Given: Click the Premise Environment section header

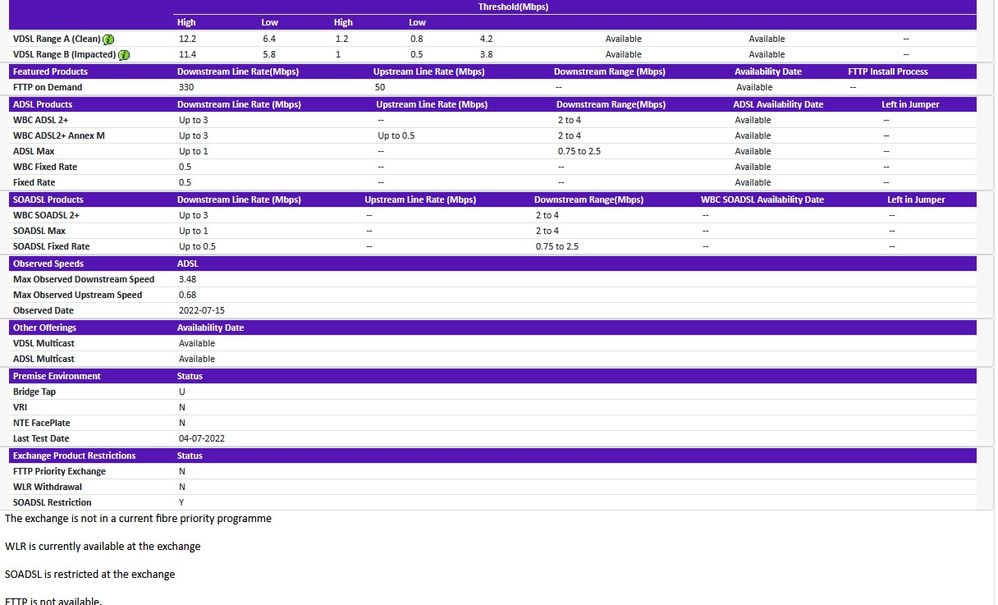Looking at the screenshot, I should pos(57,376).
